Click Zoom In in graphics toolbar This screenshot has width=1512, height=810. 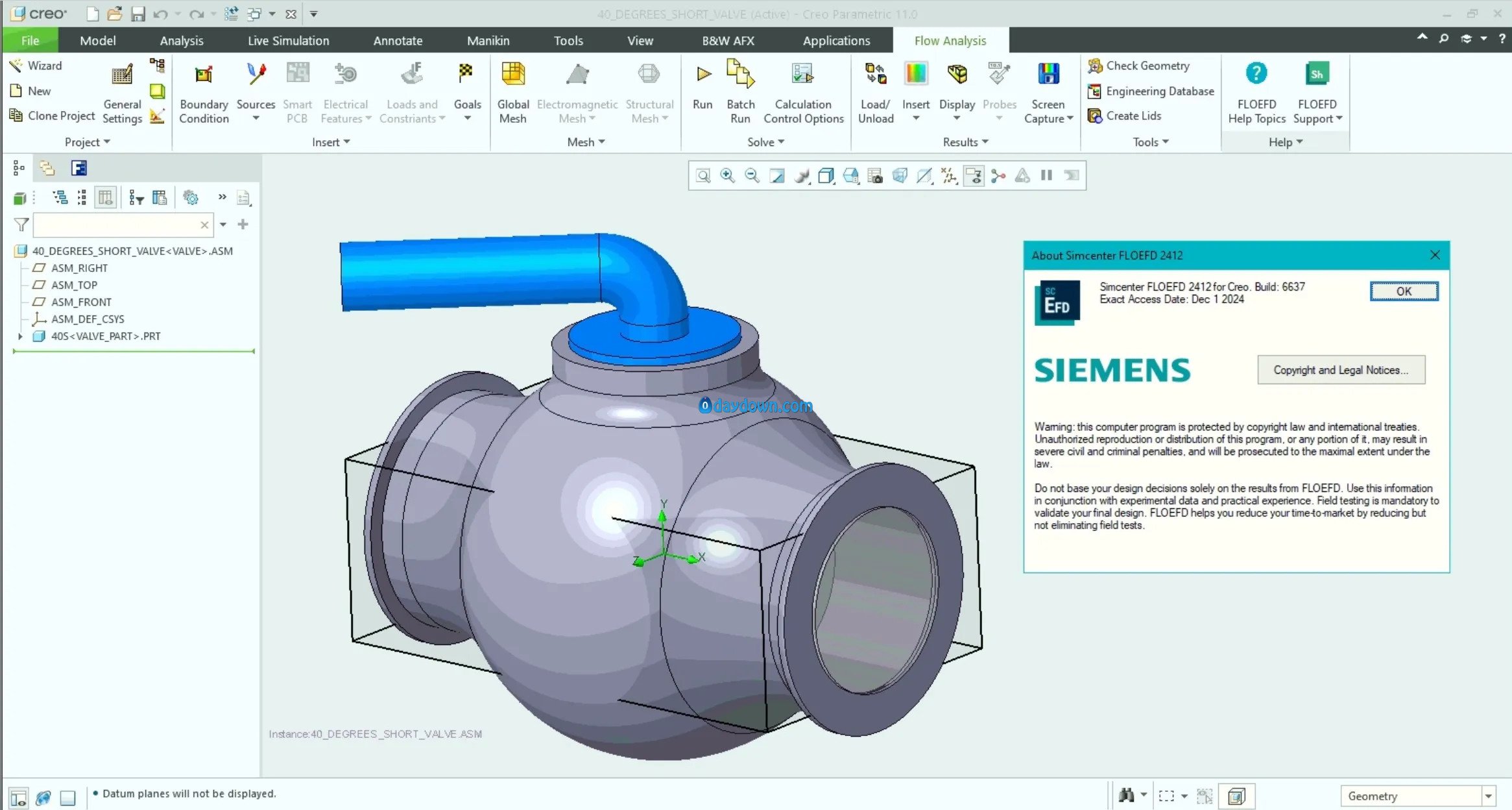[x=728, y=175]
